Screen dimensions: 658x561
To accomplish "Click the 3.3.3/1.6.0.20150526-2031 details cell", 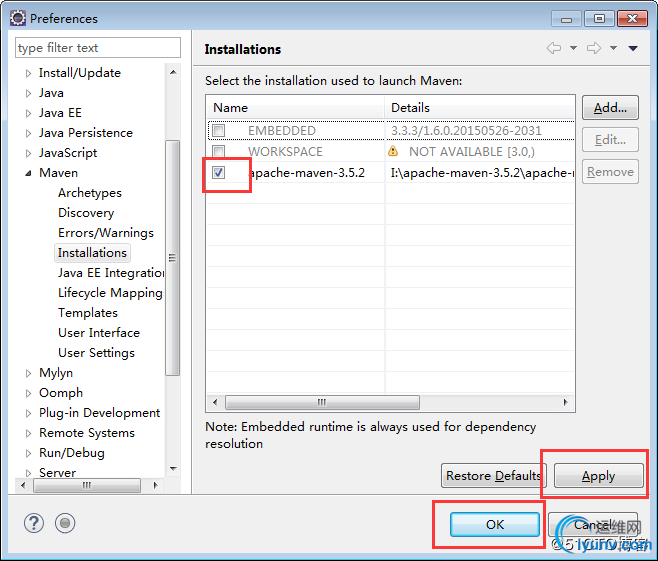I will (466, 130).
